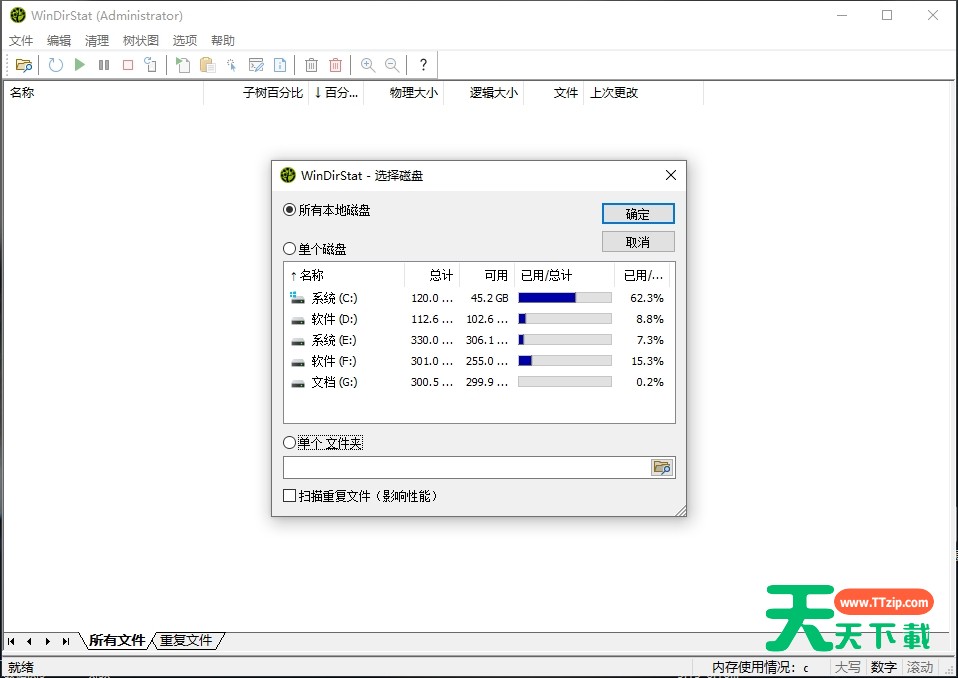
Task: Click the open item file icon
Action: 183,65
